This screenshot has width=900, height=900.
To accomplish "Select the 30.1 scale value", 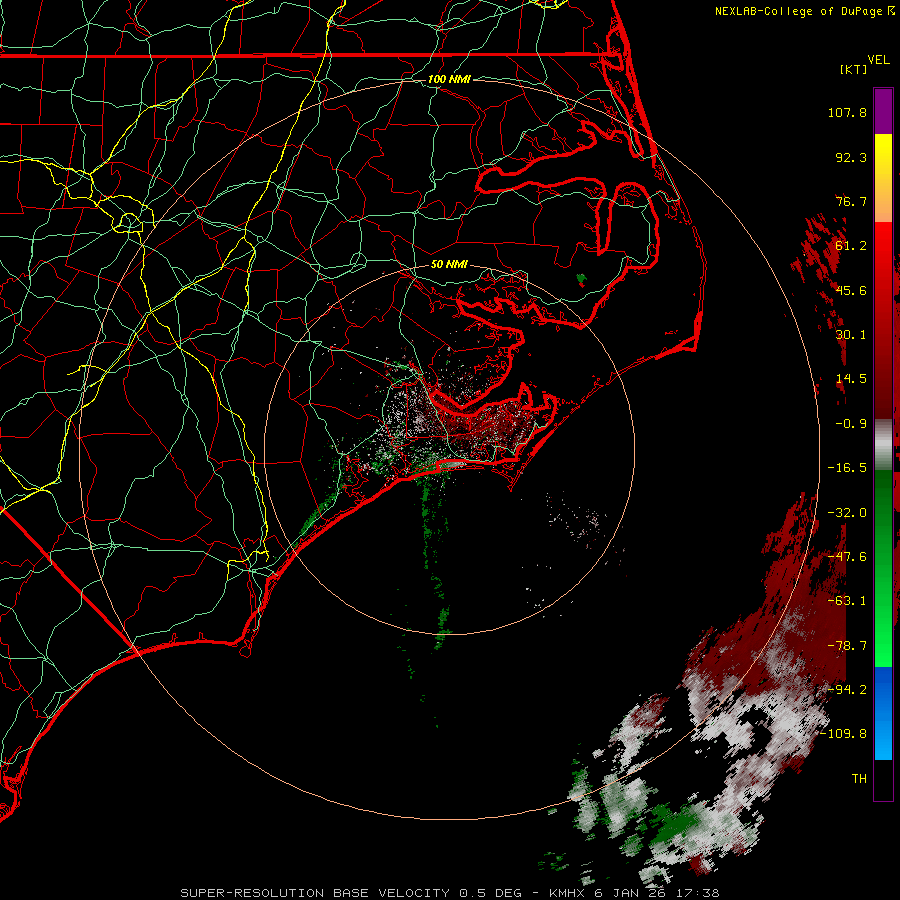I will point(851,335).
